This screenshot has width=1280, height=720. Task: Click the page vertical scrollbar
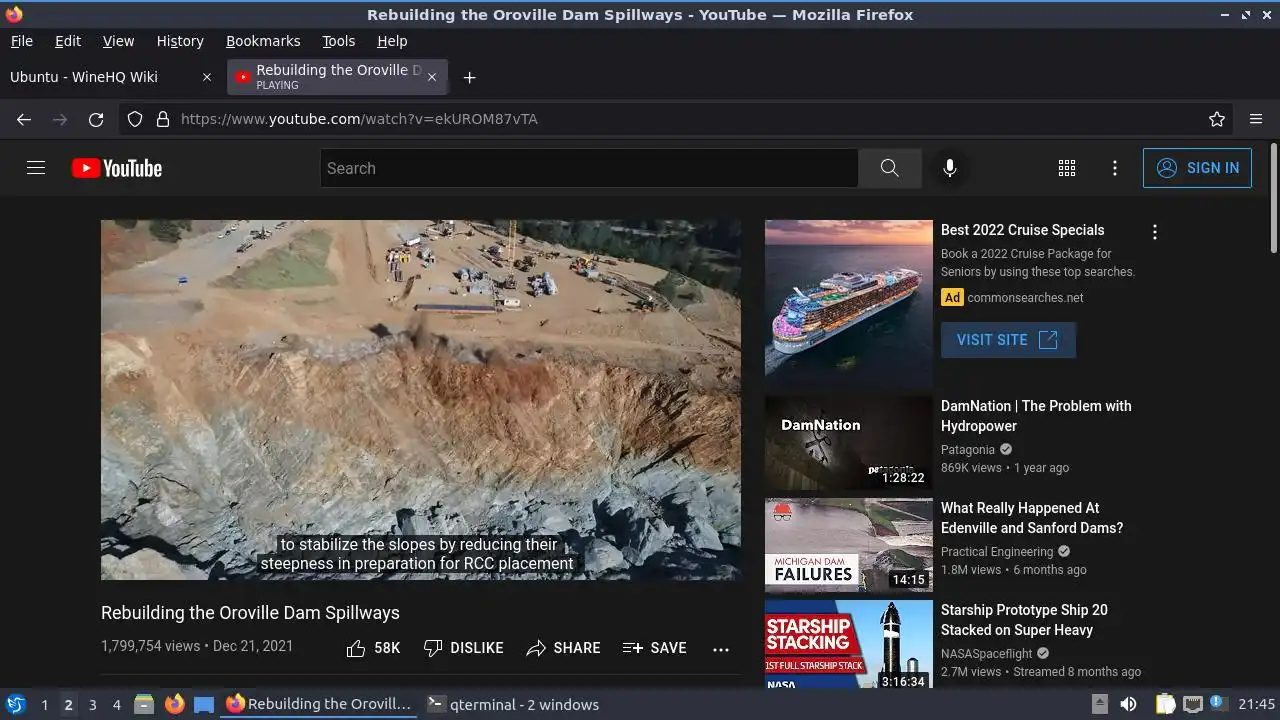click(x=1273, y=200)
